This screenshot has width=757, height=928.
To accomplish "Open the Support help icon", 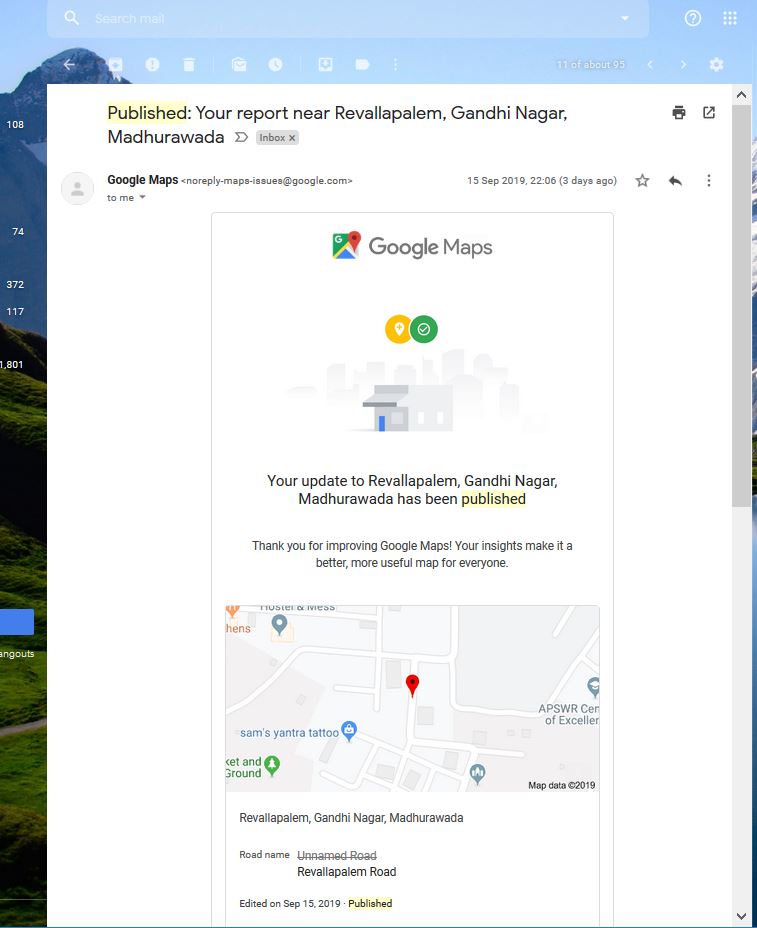I will (x=693, y=18).
